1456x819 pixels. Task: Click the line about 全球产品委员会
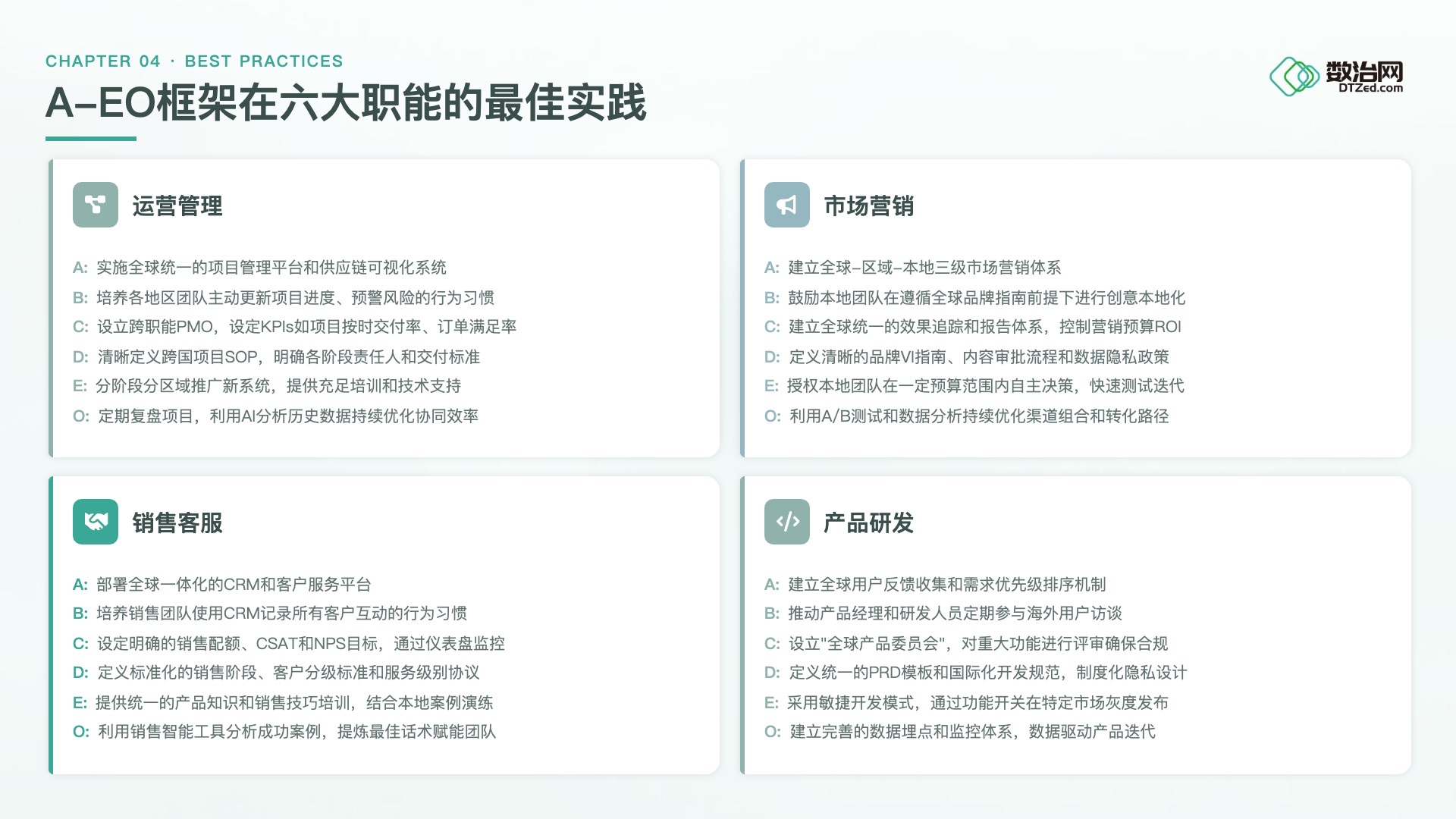(966, 644)
